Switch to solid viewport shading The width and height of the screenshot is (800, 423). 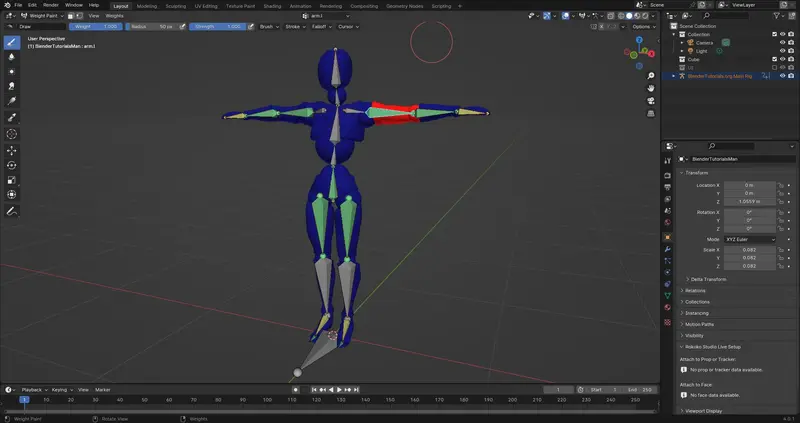629,16
